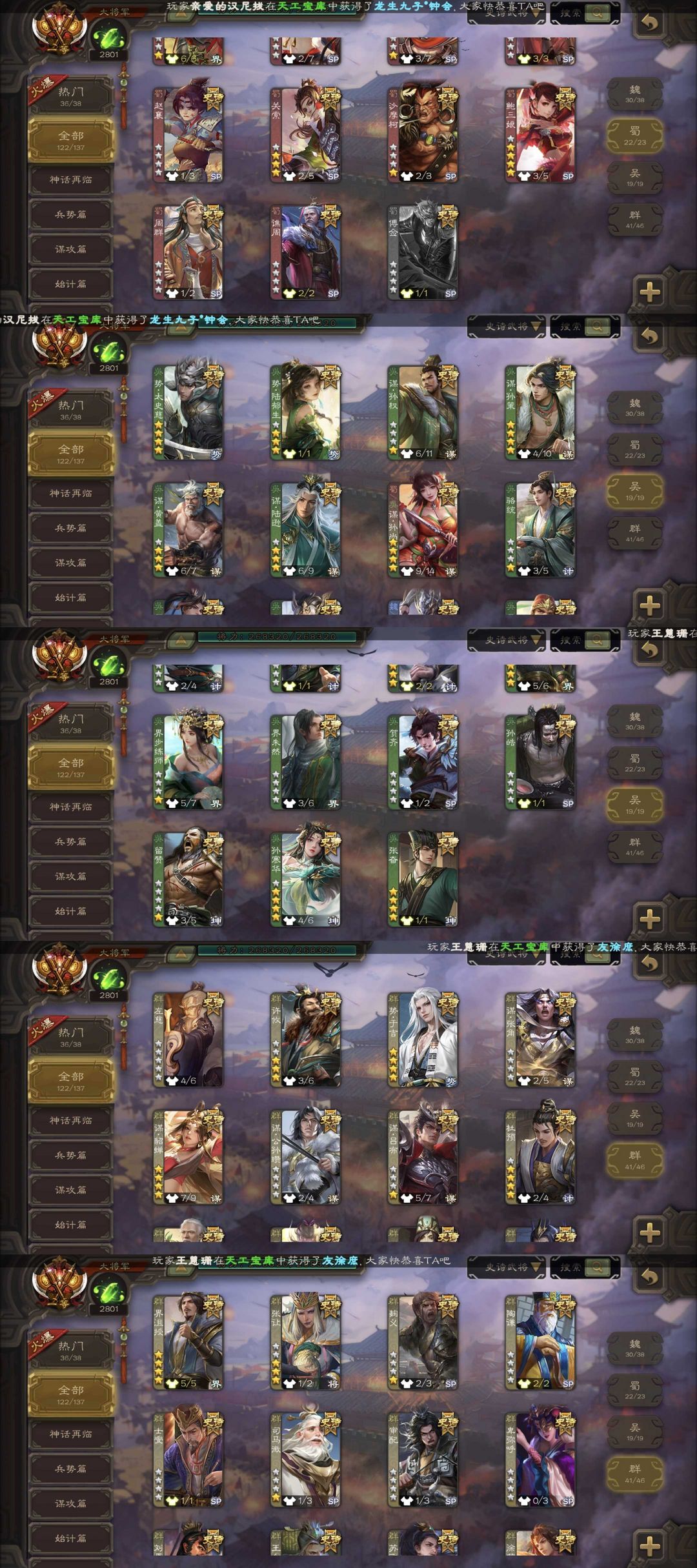Tap the plus button beside the 傅佥 card
697x1568 pixels.
(x=649, y=292)
